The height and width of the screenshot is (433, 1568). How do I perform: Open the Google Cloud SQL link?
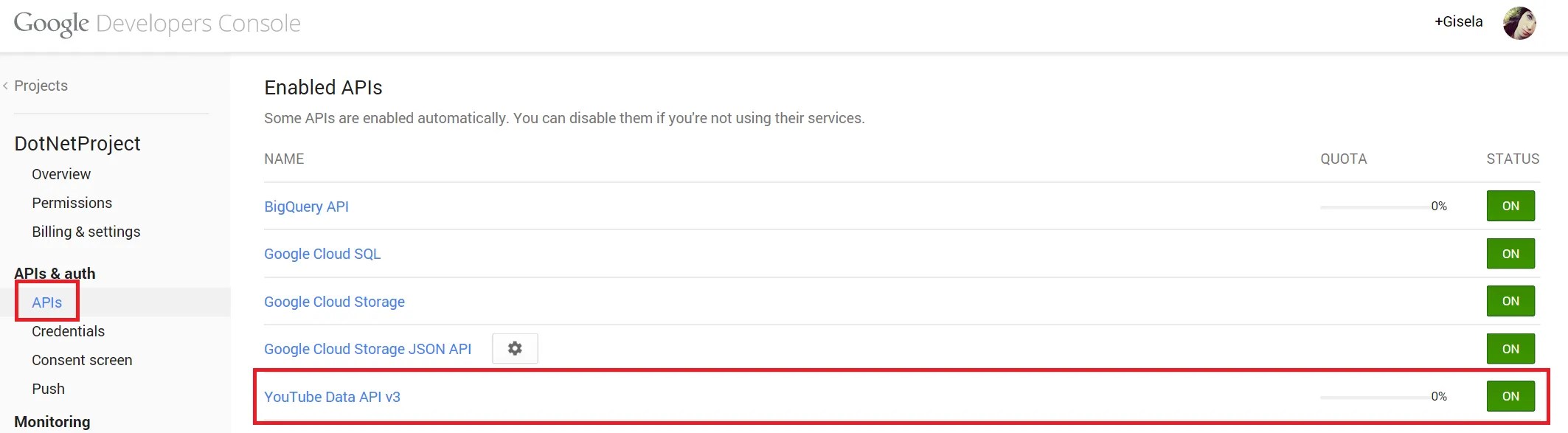point(322,254)
